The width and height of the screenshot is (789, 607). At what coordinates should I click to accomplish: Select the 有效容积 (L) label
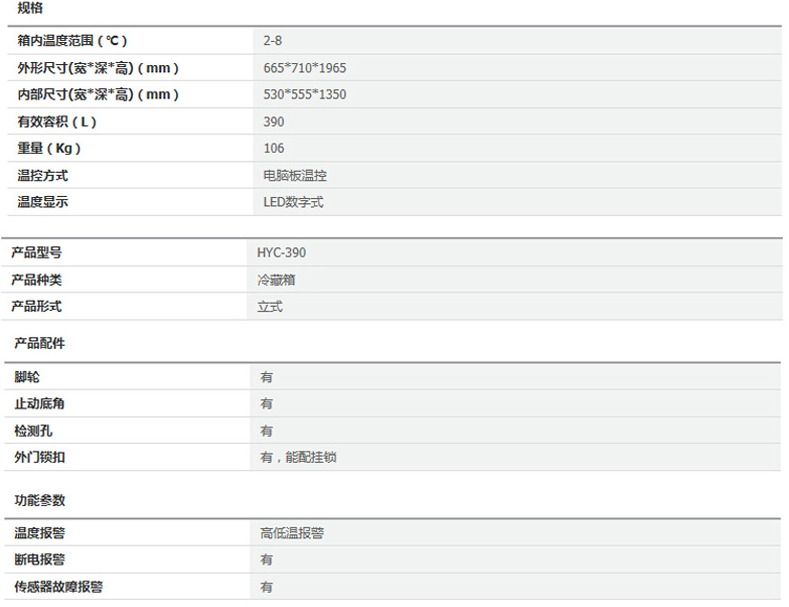[57, 122]
